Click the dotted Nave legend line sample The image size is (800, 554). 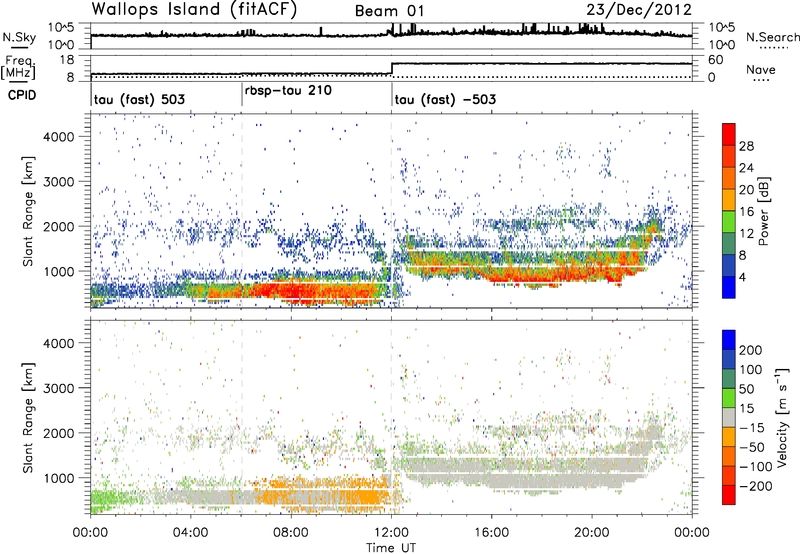761,80
